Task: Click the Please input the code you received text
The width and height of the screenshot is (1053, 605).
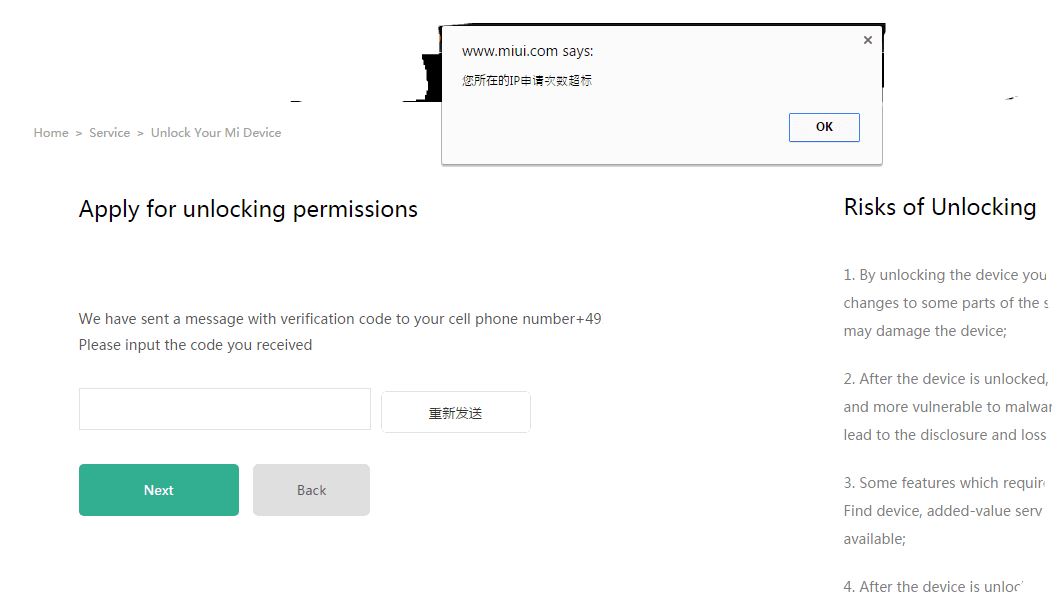Action: [x=195, y=345]
